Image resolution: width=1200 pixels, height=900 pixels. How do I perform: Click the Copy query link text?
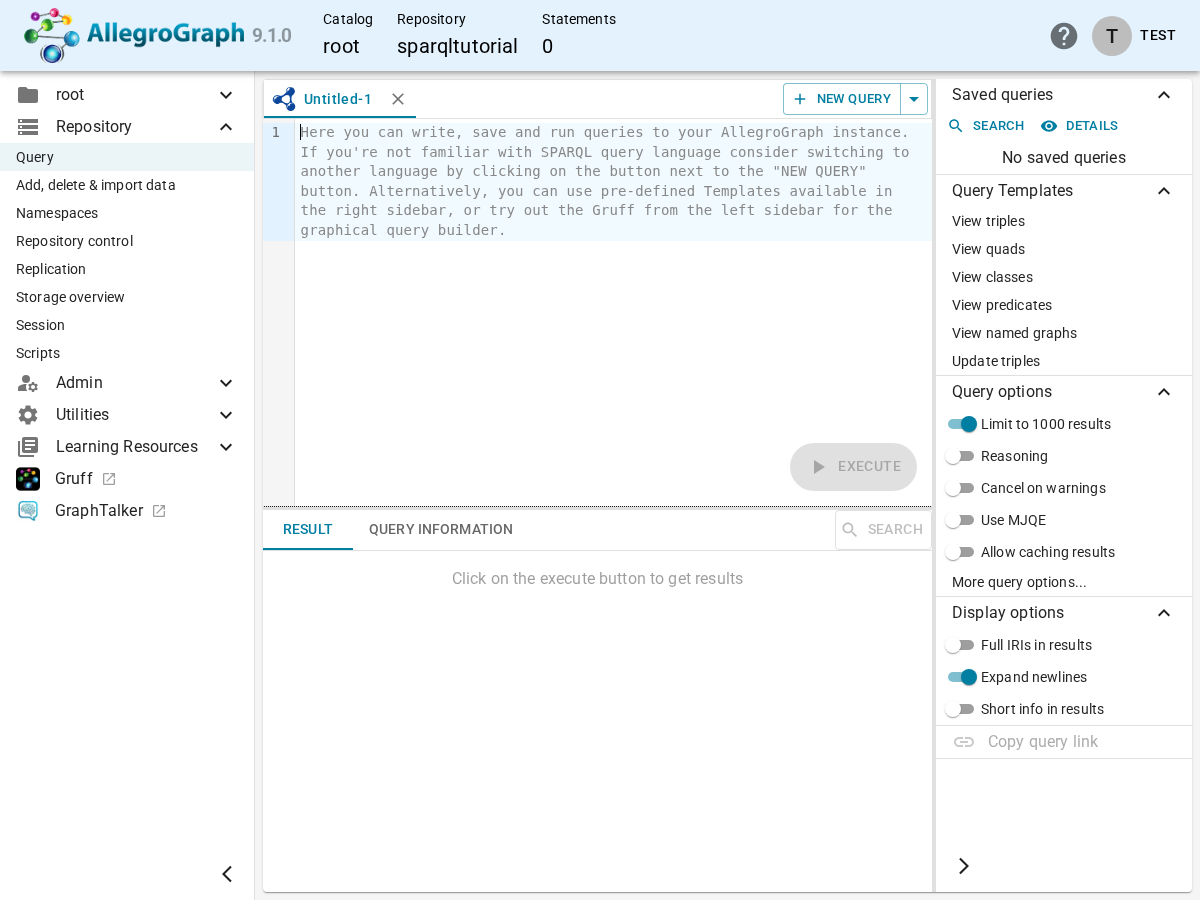coord(1043,742)
